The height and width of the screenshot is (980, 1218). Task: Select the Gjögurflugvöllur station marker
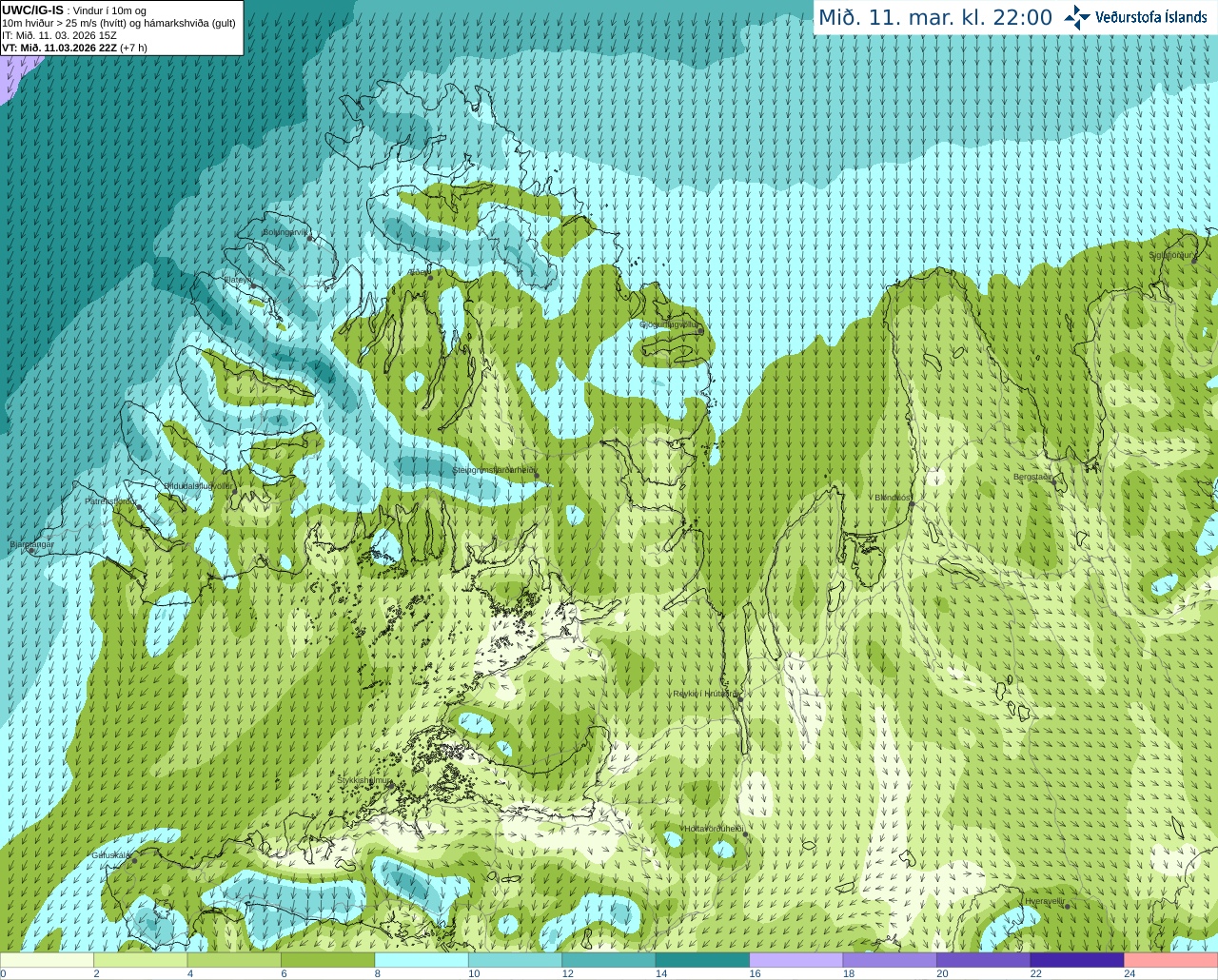coord(700,331)
